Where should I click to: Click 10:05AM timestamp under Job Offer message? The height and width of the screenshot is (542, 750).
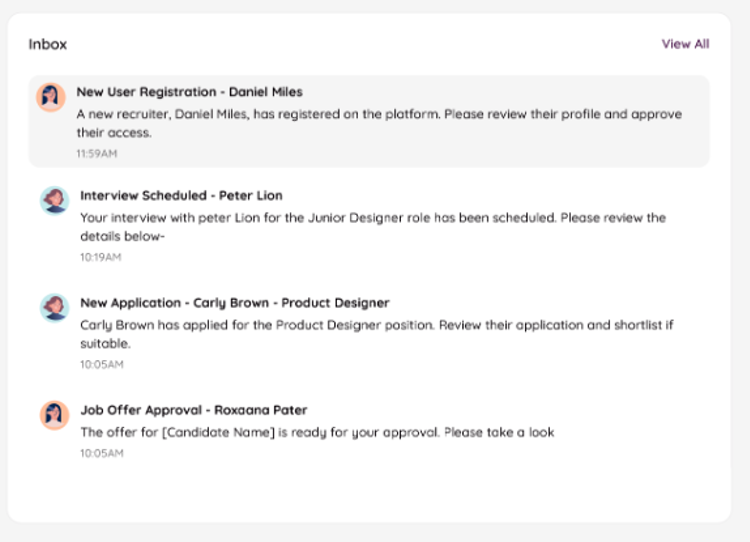pyautogui.click(x=101, y=453)
